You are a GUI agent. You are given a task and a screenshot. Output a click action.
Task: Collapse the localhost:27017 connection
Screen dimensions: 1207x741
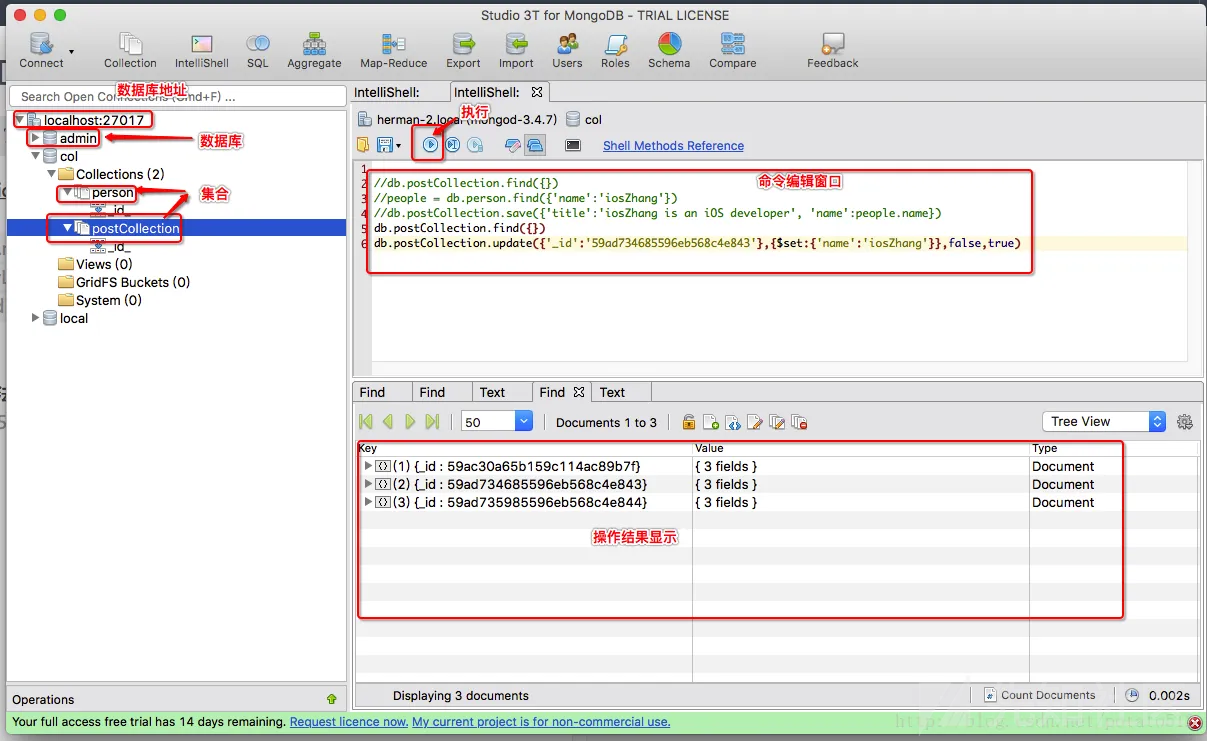pos(19,120)
